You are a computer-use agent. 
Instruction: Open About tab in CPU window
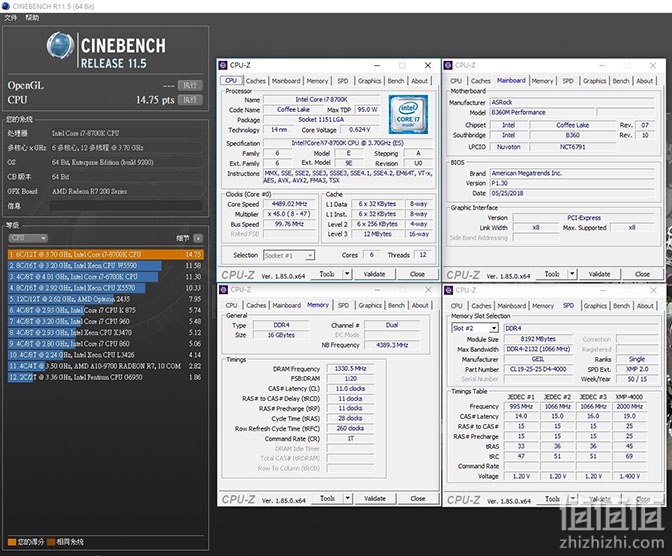point(420,81)
